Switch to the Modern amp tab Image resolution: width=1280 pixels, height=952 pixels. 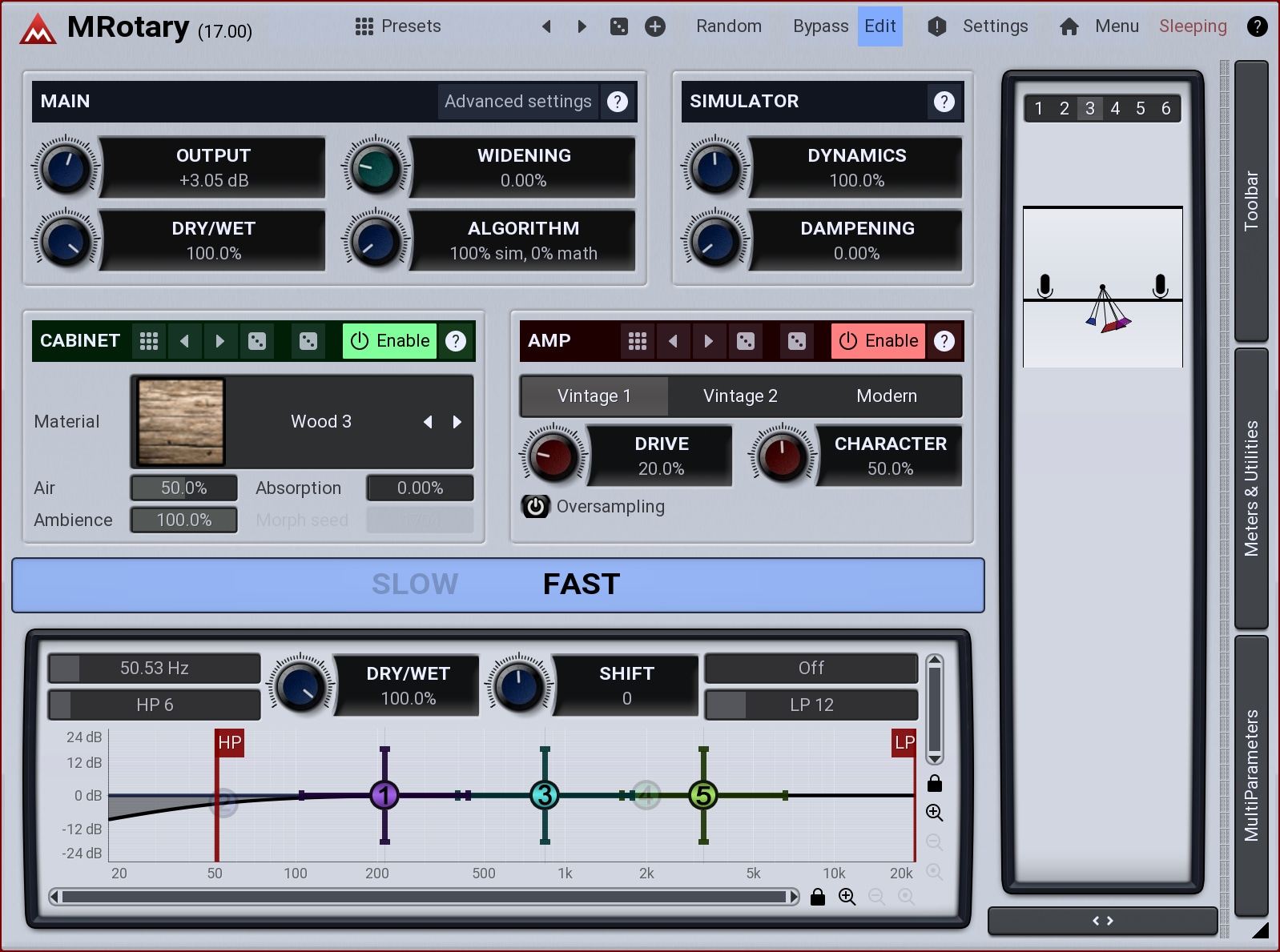point(886,396)
